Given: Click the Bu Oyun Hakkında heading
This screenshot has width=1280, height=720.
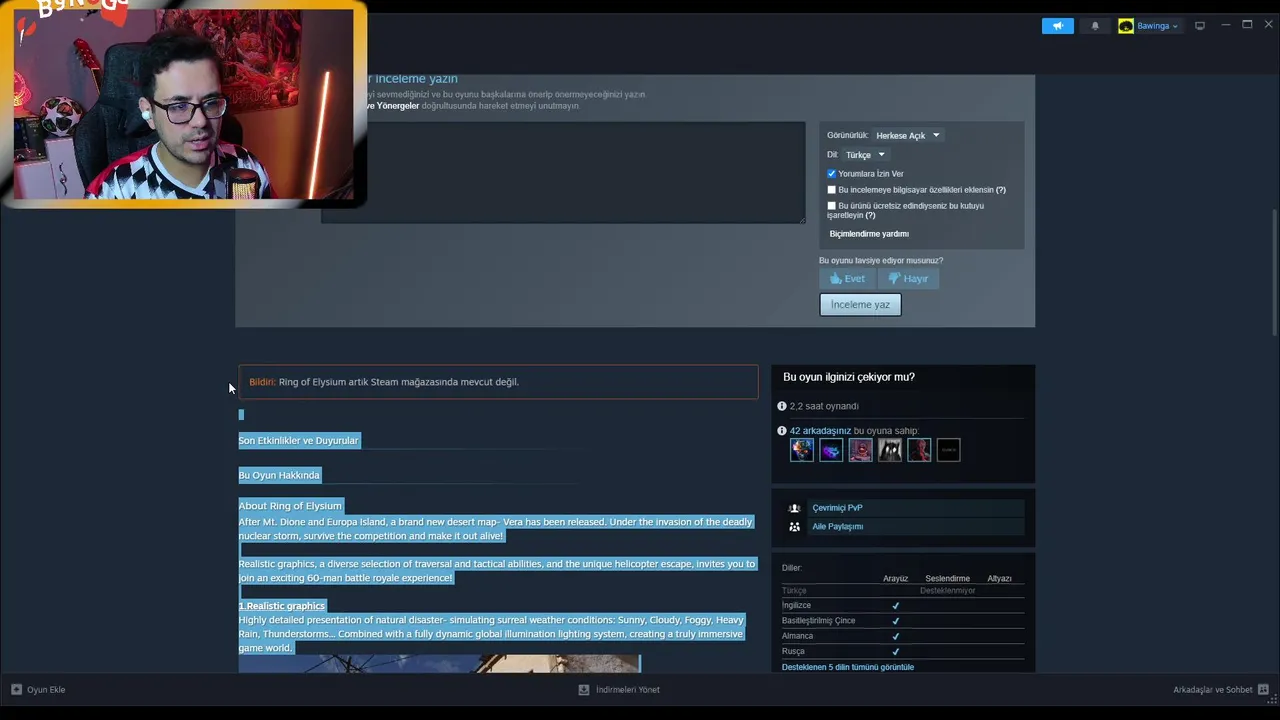Looking at the screenshot, I should [279, 476].
